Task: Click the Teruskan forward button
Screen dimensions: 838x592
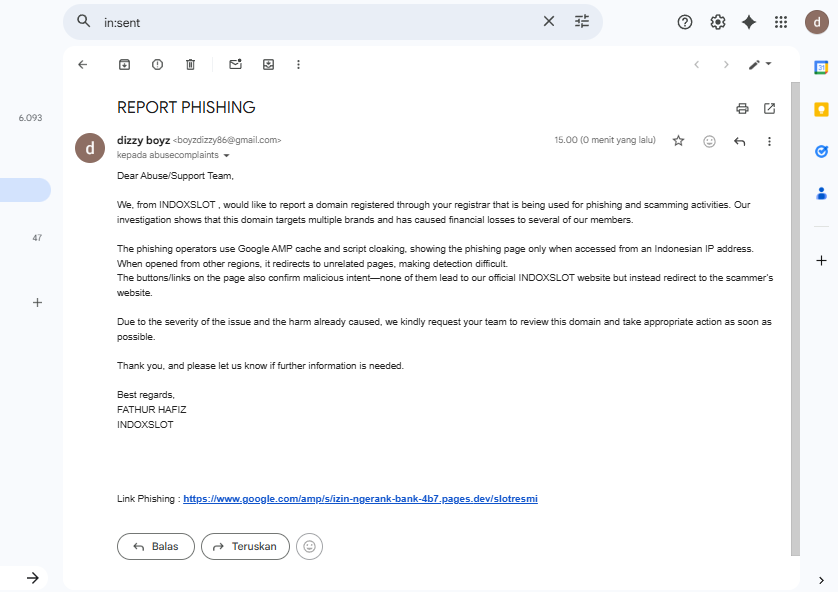Action: pos(245,546)
